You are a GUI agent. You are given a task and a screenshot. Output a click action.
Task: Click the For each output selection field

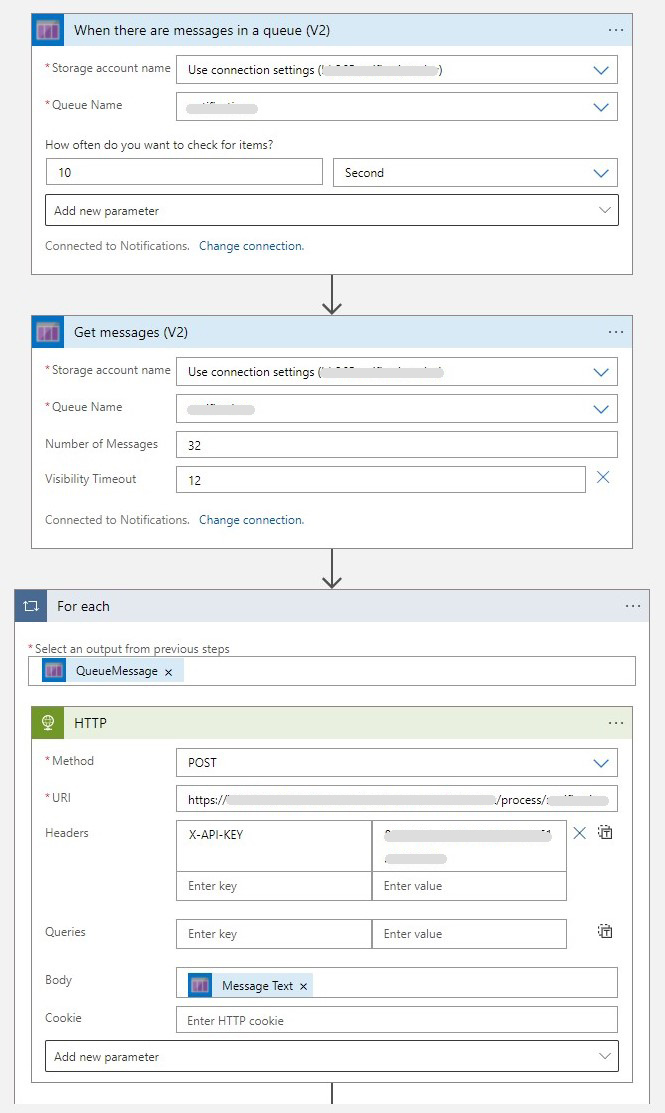(x=331, y=671)
